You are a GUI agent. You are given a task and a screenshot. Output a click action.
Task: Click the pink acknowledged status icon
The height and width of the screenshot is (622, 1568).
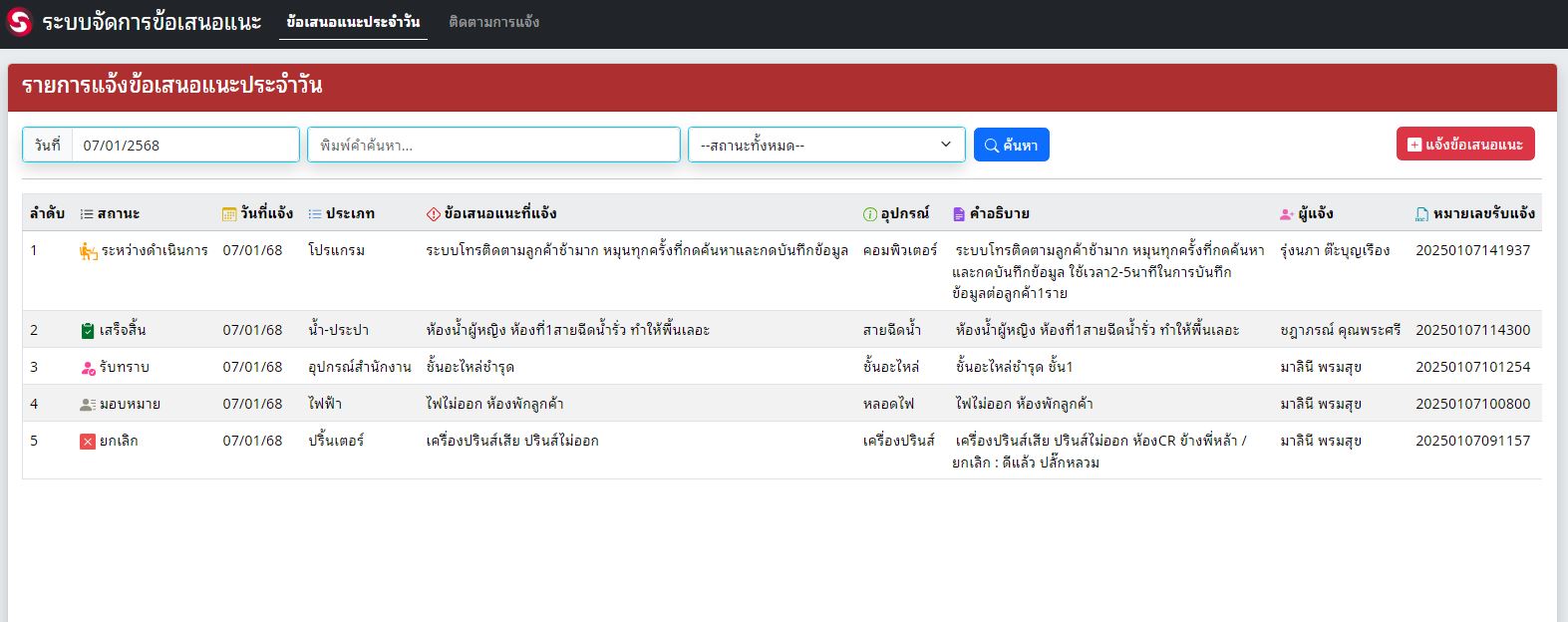click(88, 368)
